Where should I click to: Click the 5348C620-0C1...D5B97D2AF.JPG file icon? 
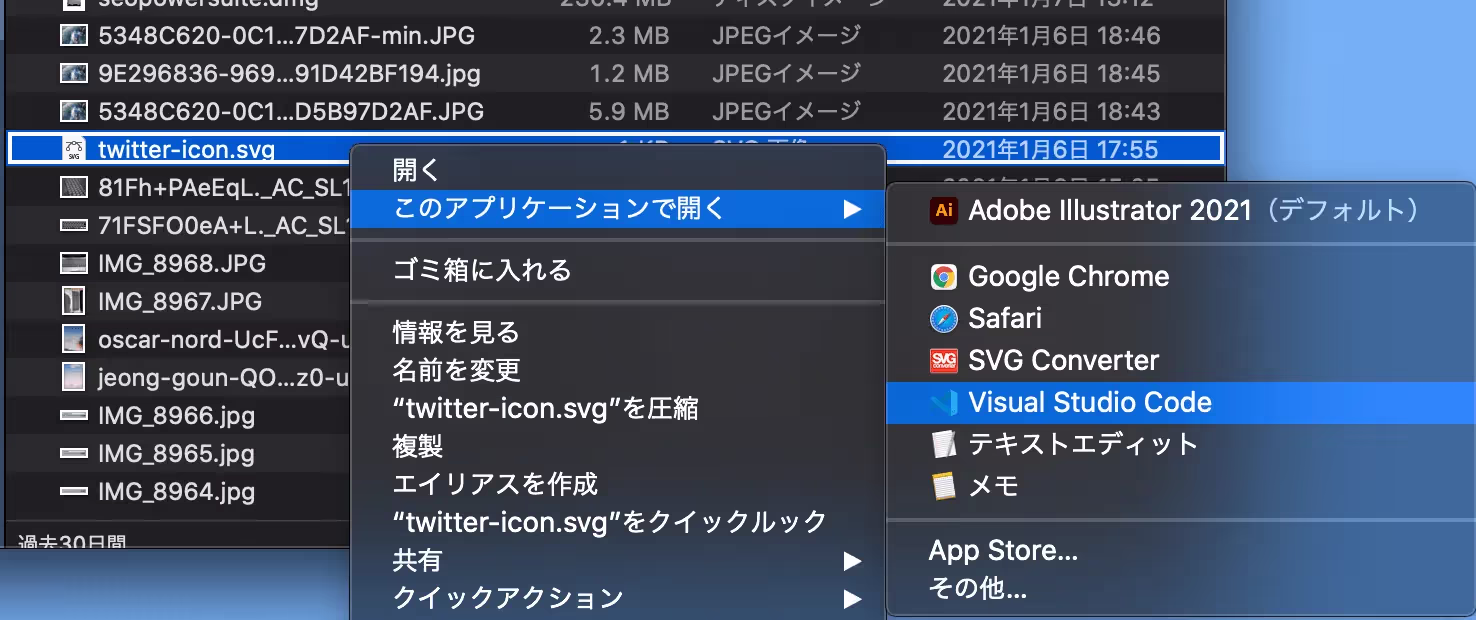[73, 111]
